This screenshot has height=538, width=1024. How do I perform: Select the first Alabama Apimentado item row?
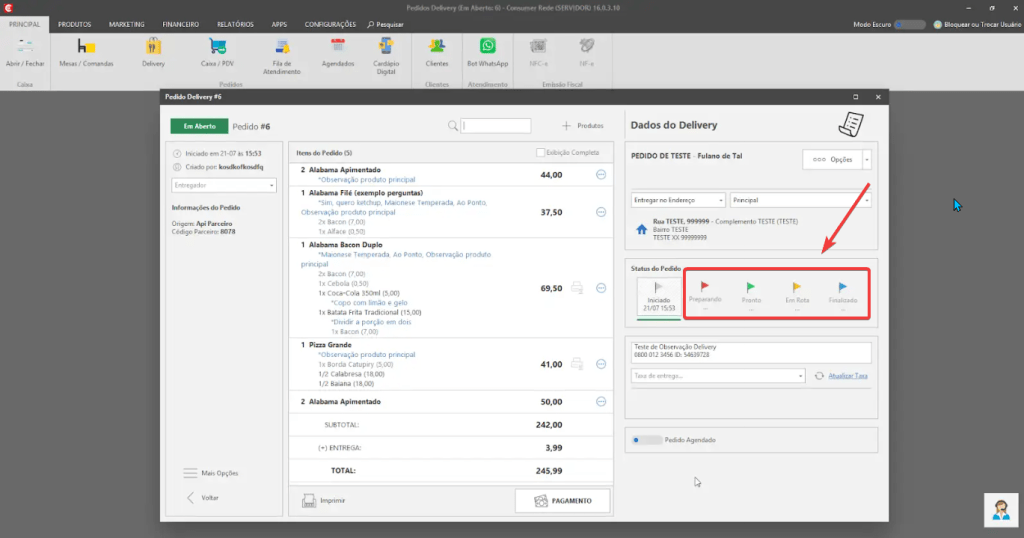coord(451,174)
